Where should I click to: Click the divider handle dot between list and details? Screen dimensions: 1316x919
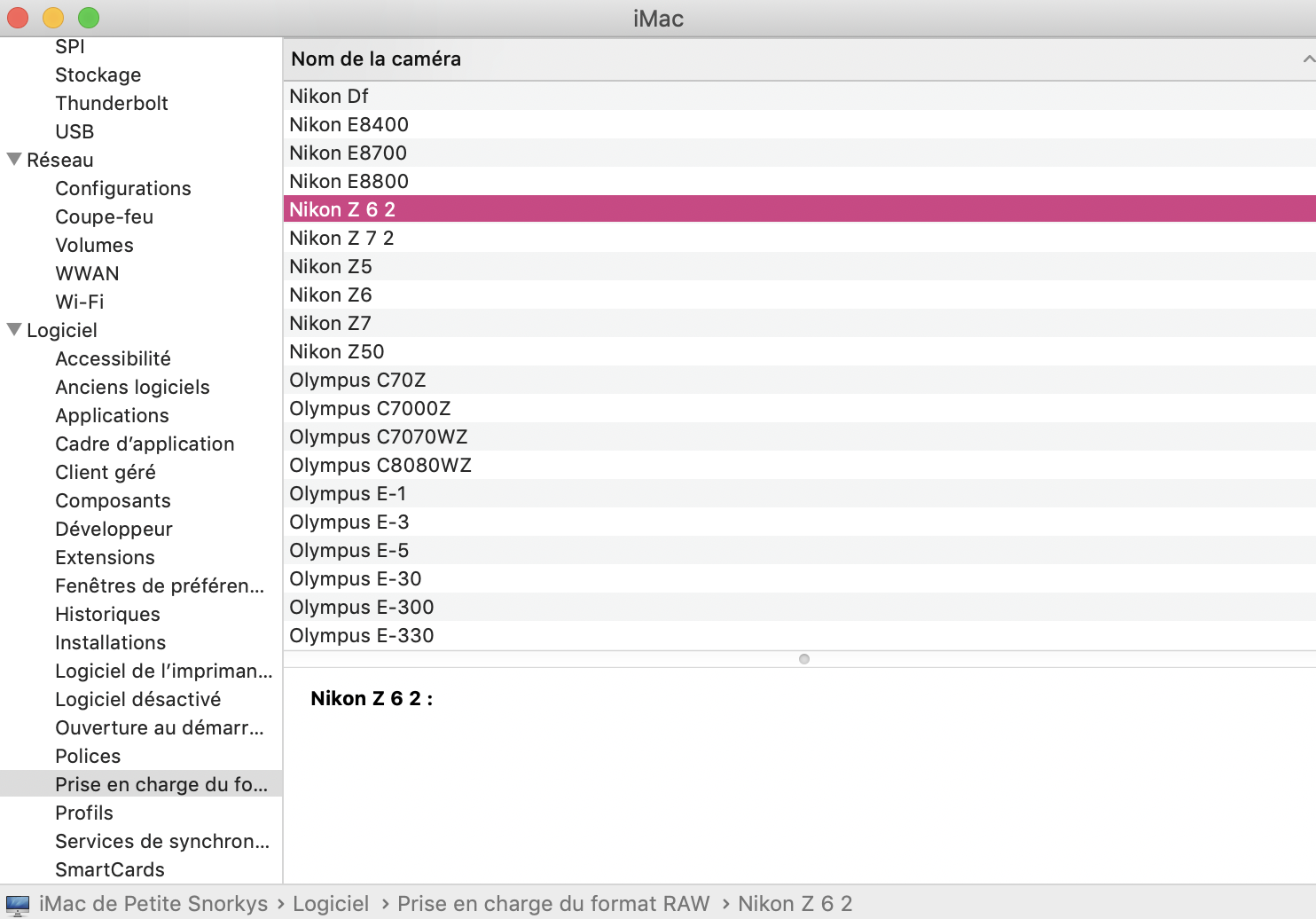804,659
